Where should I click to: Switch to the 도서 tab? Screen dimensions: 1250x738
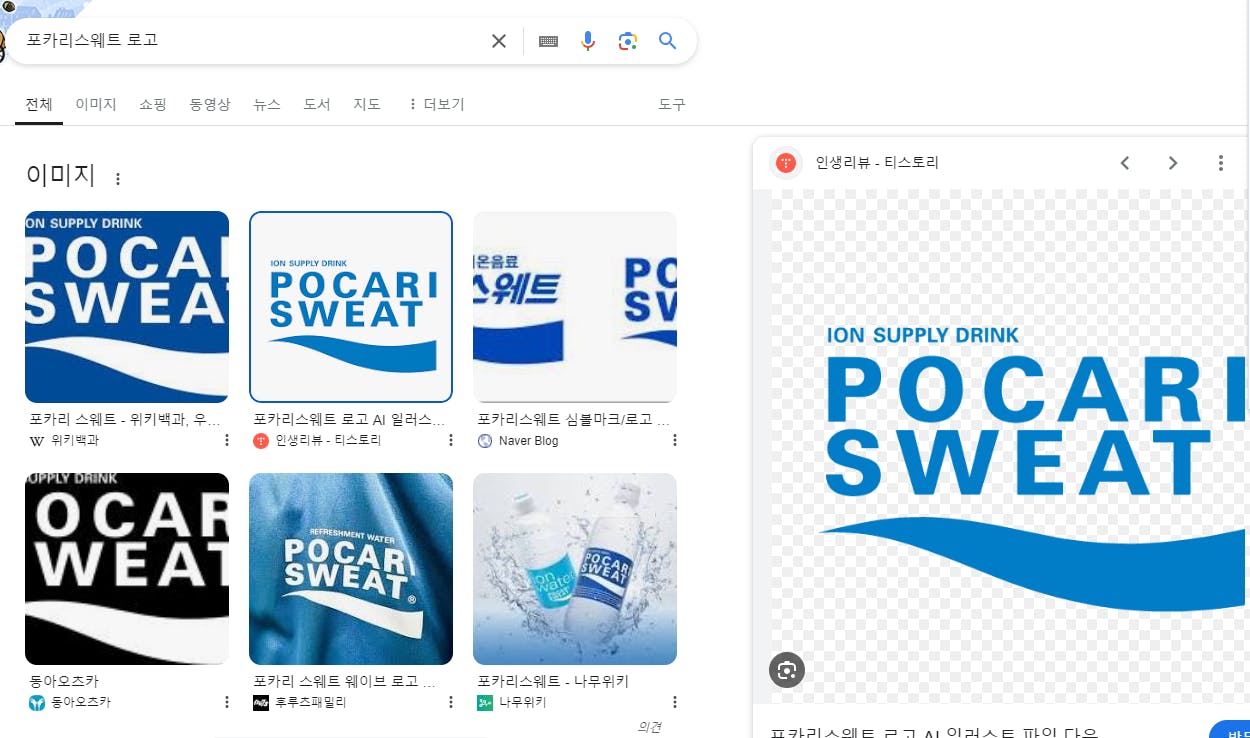[317, 104]
